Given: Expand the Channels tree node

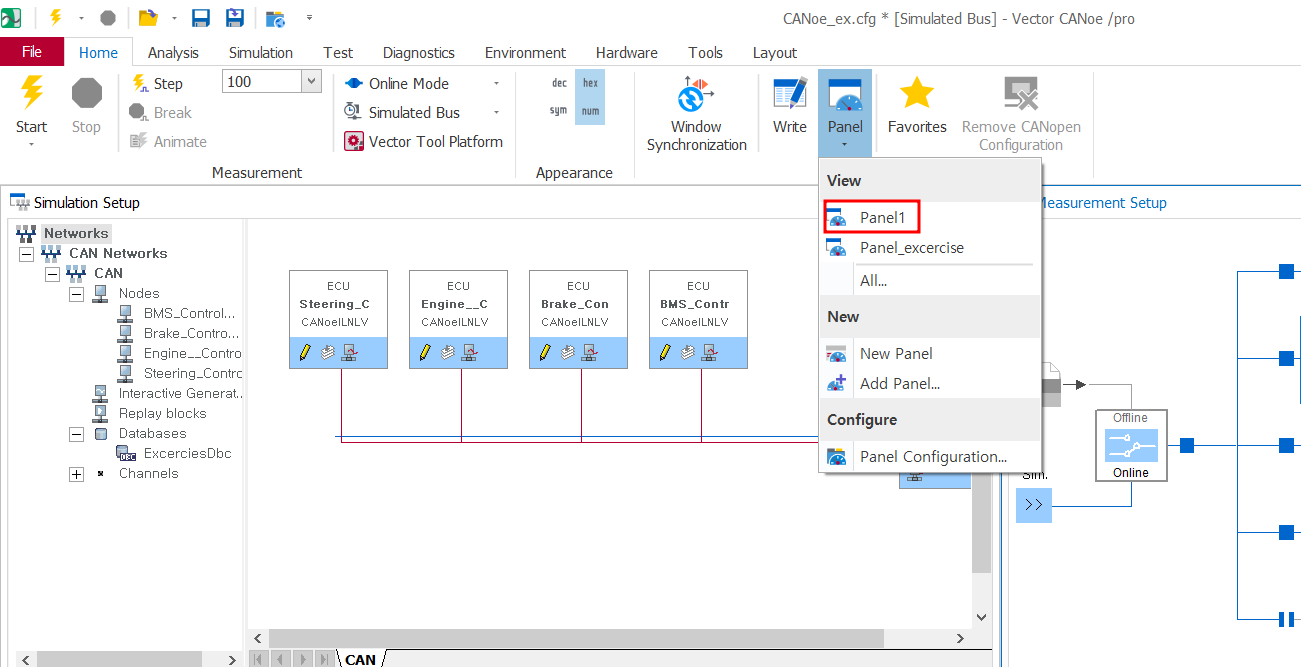Looking at the screenshot, I should tap(76, 474).
